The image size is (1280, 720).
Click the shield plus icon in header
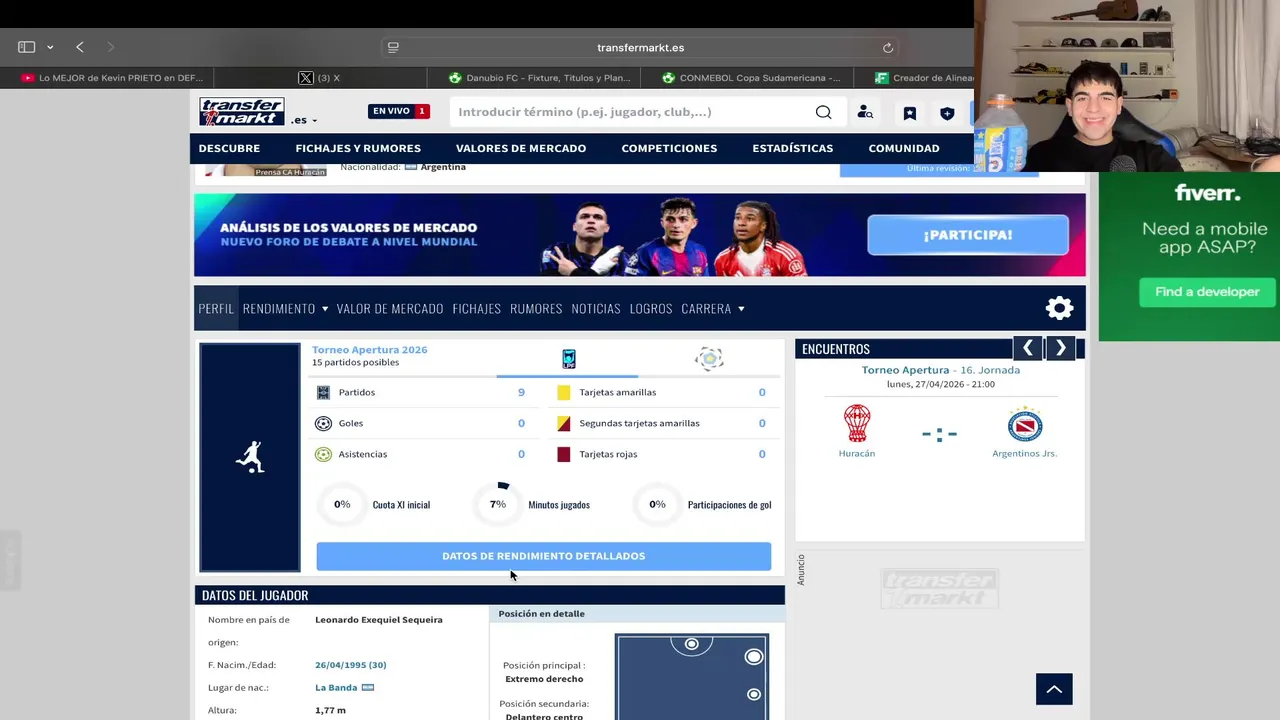(947, 113)
